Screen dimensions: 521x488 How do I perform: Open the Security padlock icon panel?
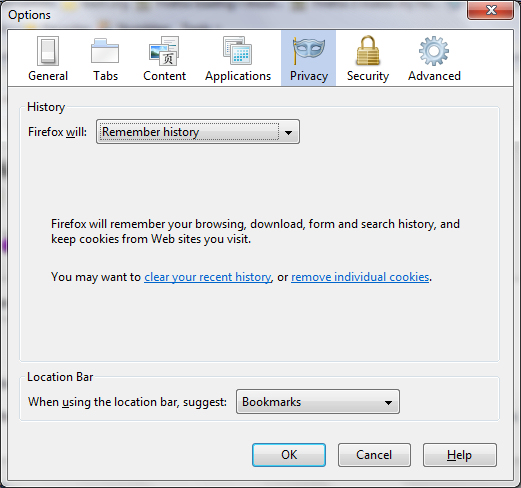(368, 51)
